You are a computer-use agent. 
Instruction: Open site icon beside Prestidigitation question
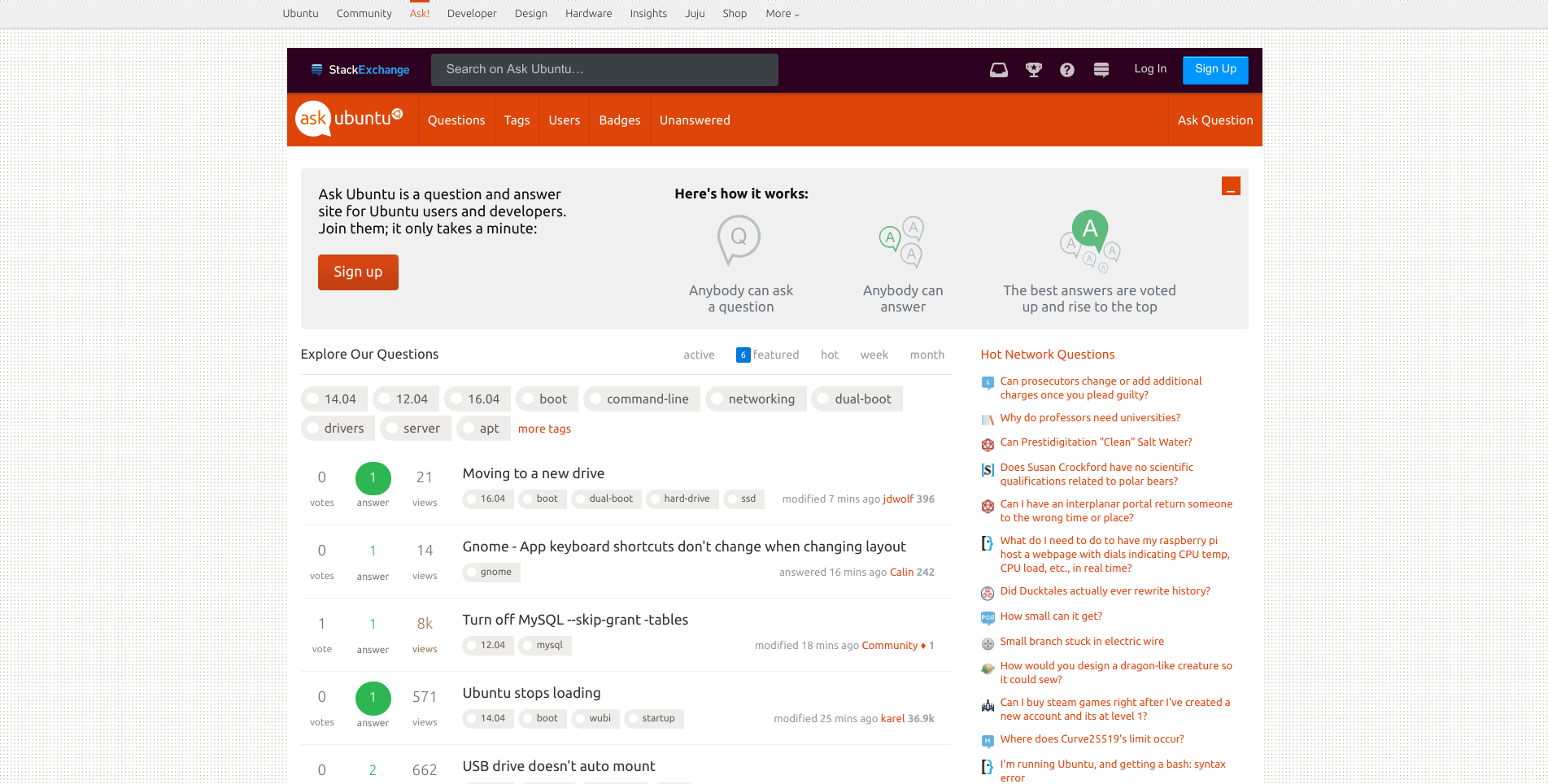[988, 444]
